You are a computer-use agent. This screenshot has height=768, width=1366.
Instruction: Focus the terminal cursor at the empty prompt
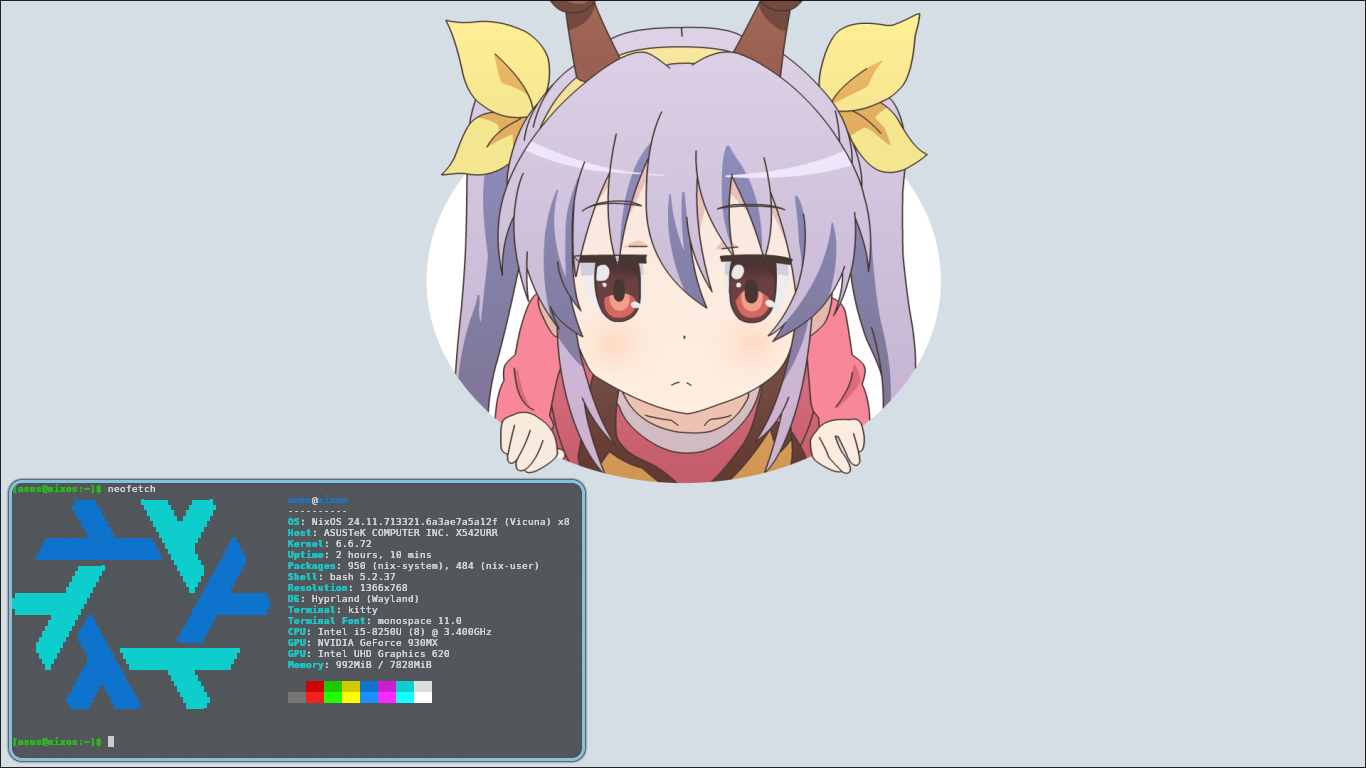pyautogui.click(x=111, y=742)
